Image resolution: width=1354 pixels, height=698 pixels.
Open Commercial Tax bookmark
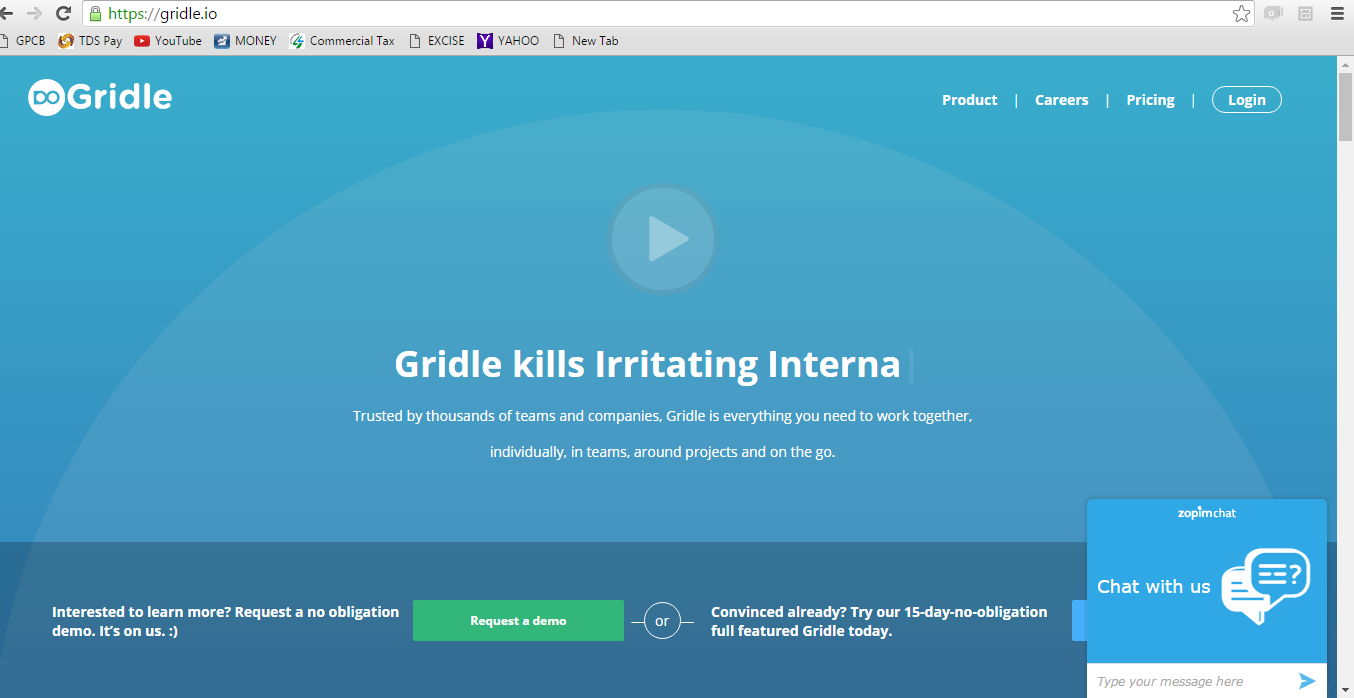pyautogui.click(x=342, y=41)
